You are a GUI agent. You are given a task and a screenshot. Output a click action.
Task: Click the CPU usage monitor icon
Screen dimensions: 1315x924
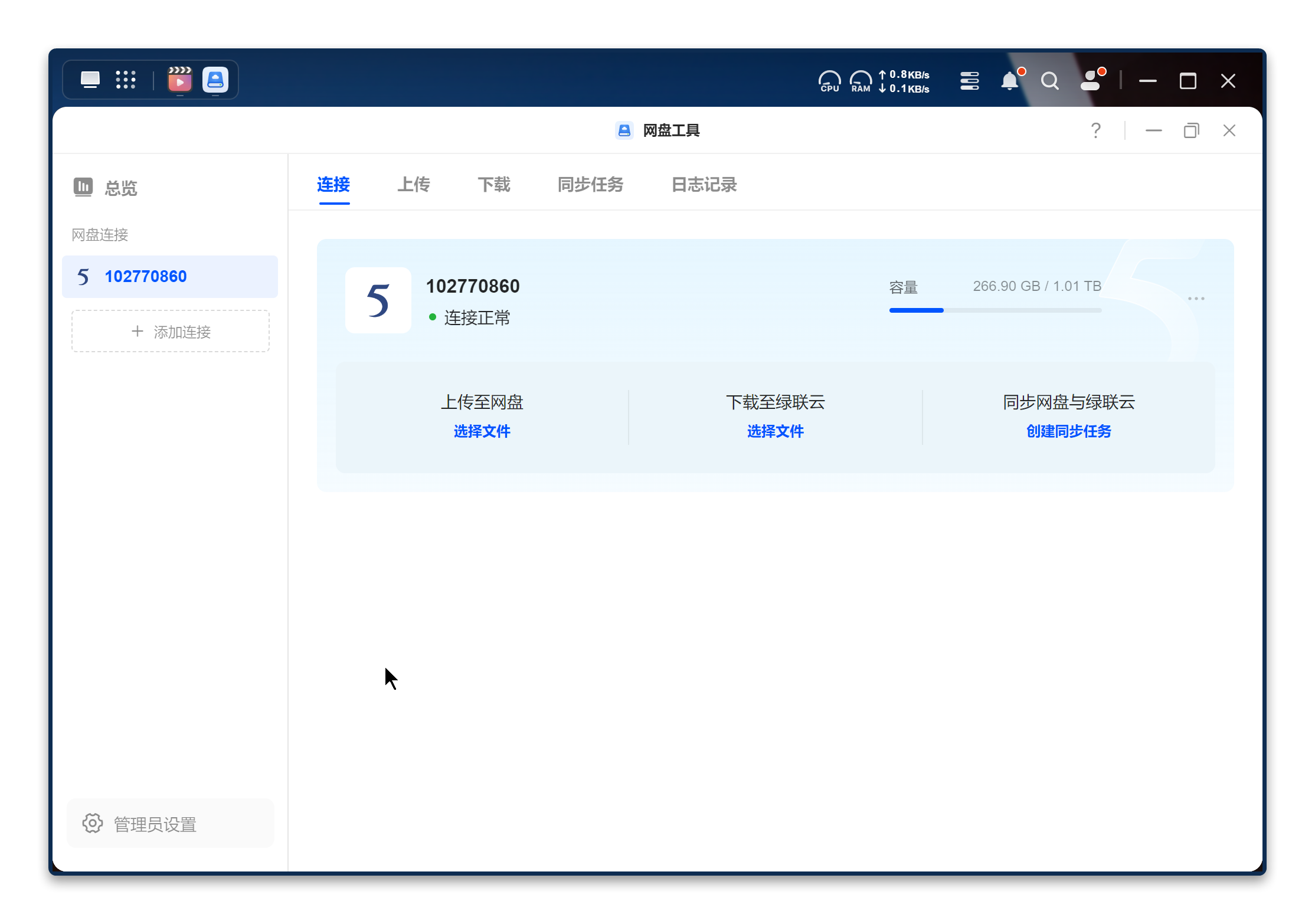(x=829, y=81)
